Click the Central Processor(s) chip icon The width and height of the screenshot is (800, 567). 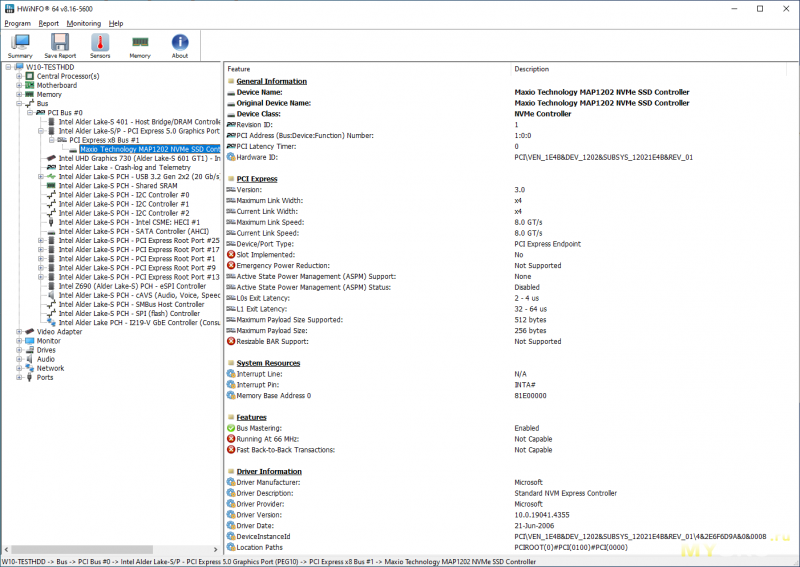(30, 76)
